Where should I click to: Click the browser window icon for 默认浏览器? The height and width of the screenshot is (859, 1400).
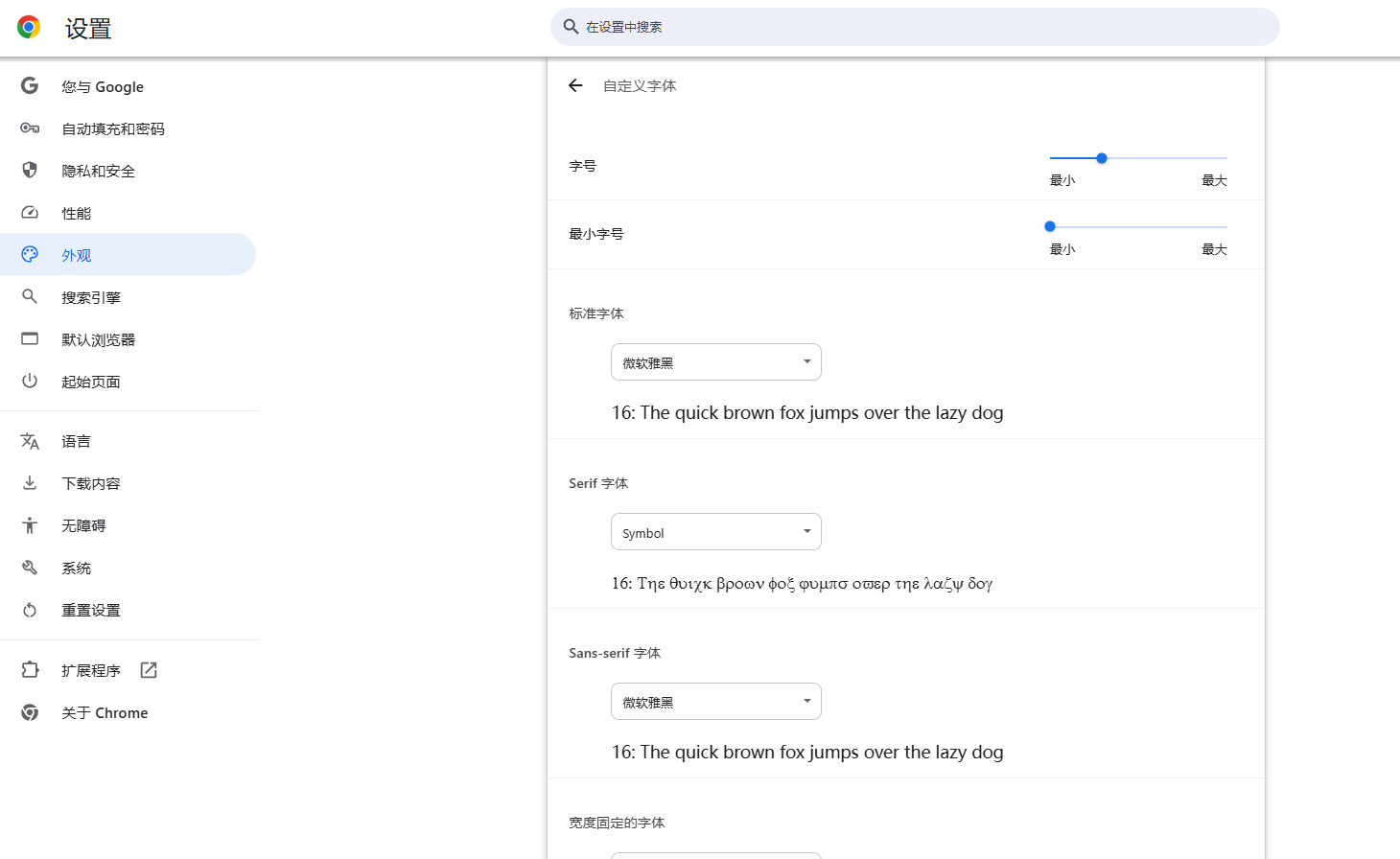coord(30,338)
